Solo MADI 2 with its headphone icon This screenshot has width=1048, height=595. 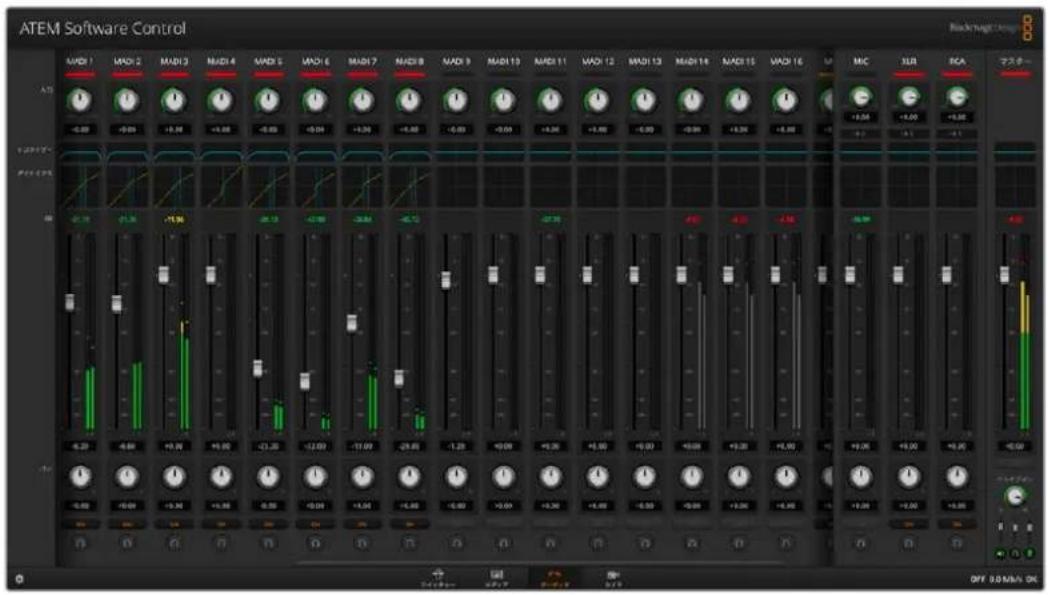pyautogui.click(x=127, y=544)
